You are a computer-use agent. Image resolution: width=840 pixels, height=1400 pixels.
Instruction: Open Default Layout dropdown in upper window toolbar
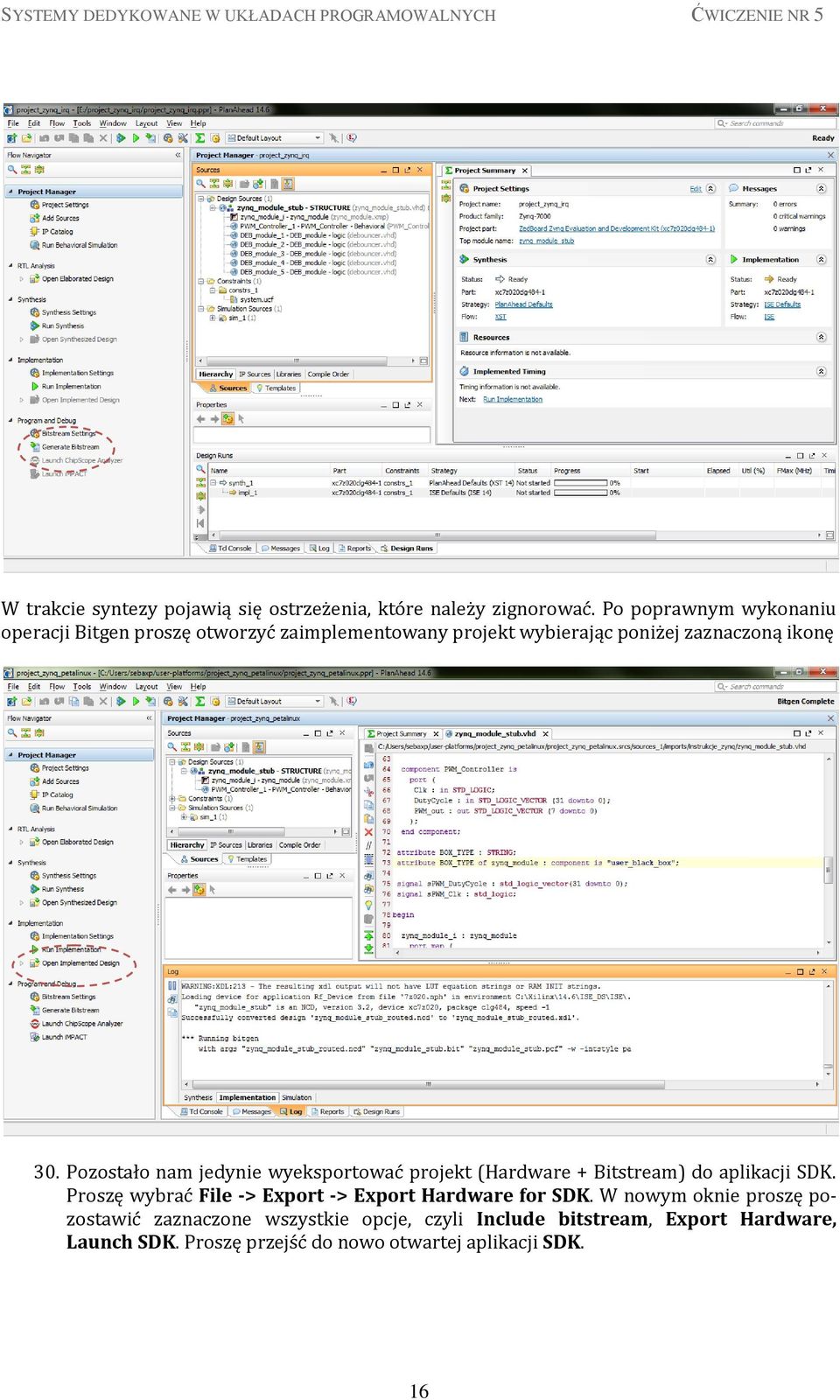[275, 138]
